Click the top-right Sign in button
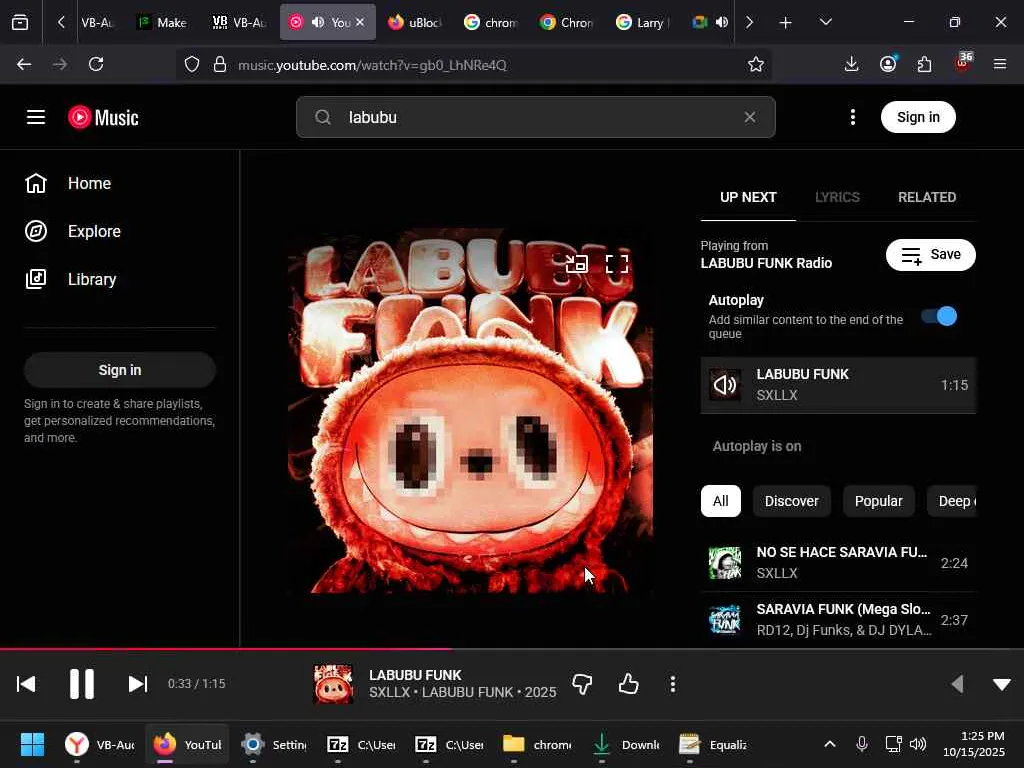The image size is (1024, 768). (x=918, y=118)
